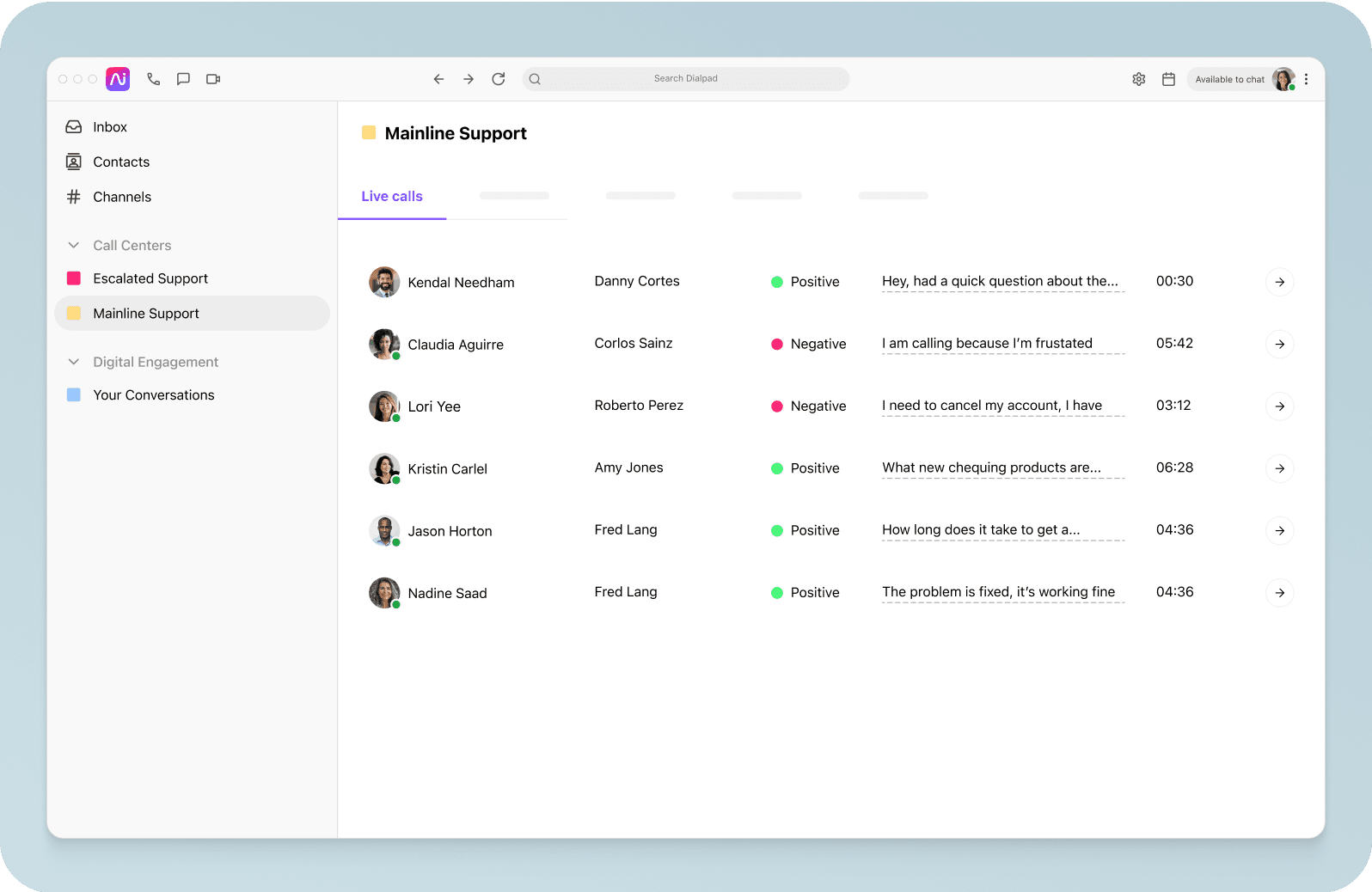Image resolution: width=1372 pixels, height=892 pixels.
Task: Click the yellow Mainline Support color swatch
Action: (369, 133)
